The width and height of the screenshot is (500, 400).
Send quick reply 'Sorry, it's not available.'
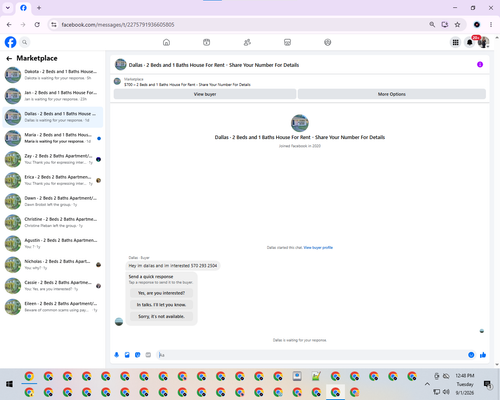pos(161,316)
